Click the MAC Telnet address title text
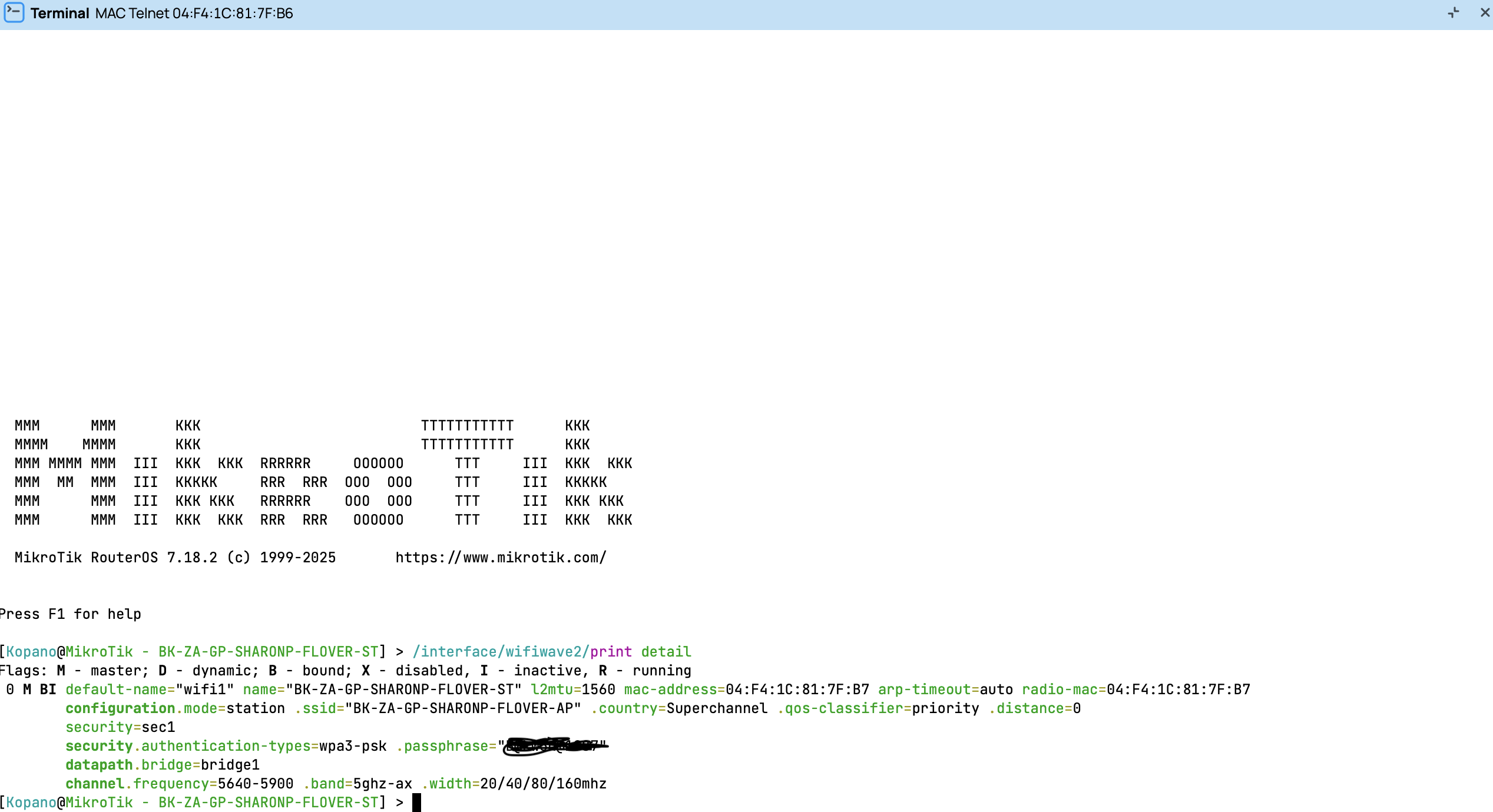The width and height of the screenshot is (1493, 812). point(194,13)
